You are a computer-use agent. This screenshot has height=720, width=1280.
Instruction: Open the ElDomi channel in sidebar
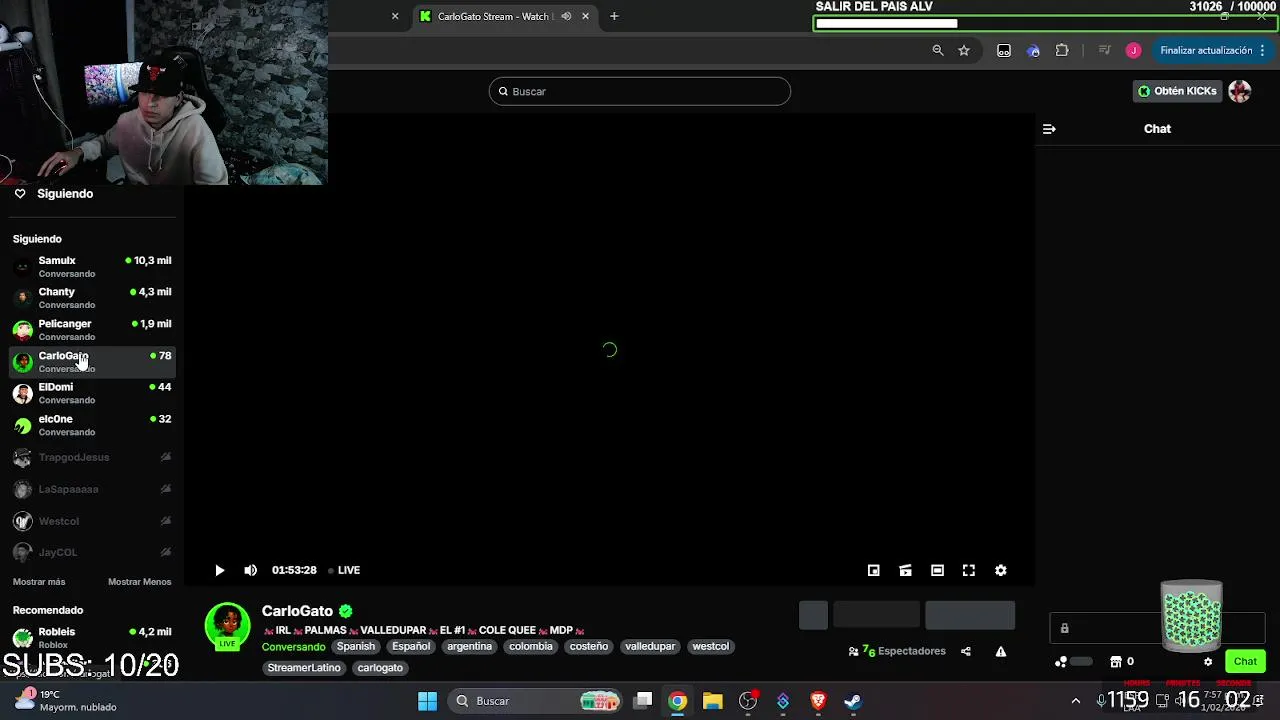click(92, 393)
